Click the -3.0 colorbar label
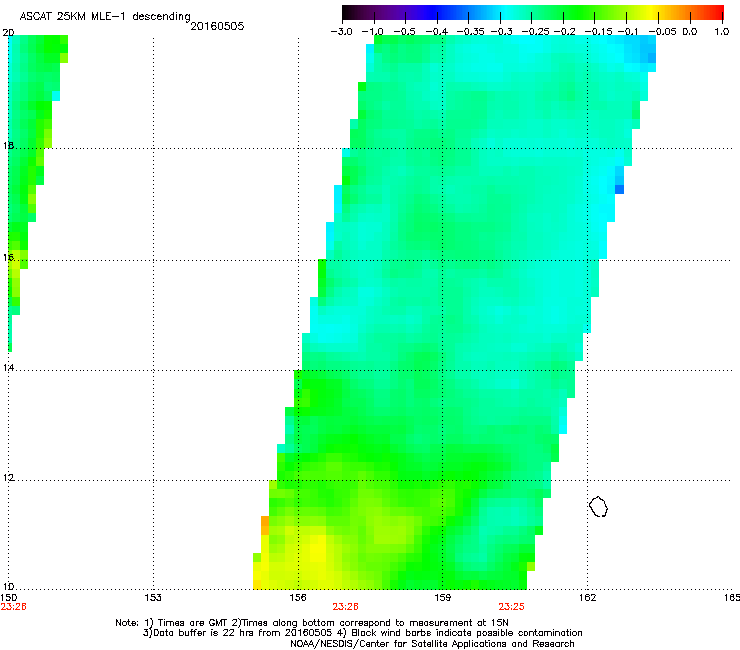The image size is (740, 650). [x=341, y=32]
